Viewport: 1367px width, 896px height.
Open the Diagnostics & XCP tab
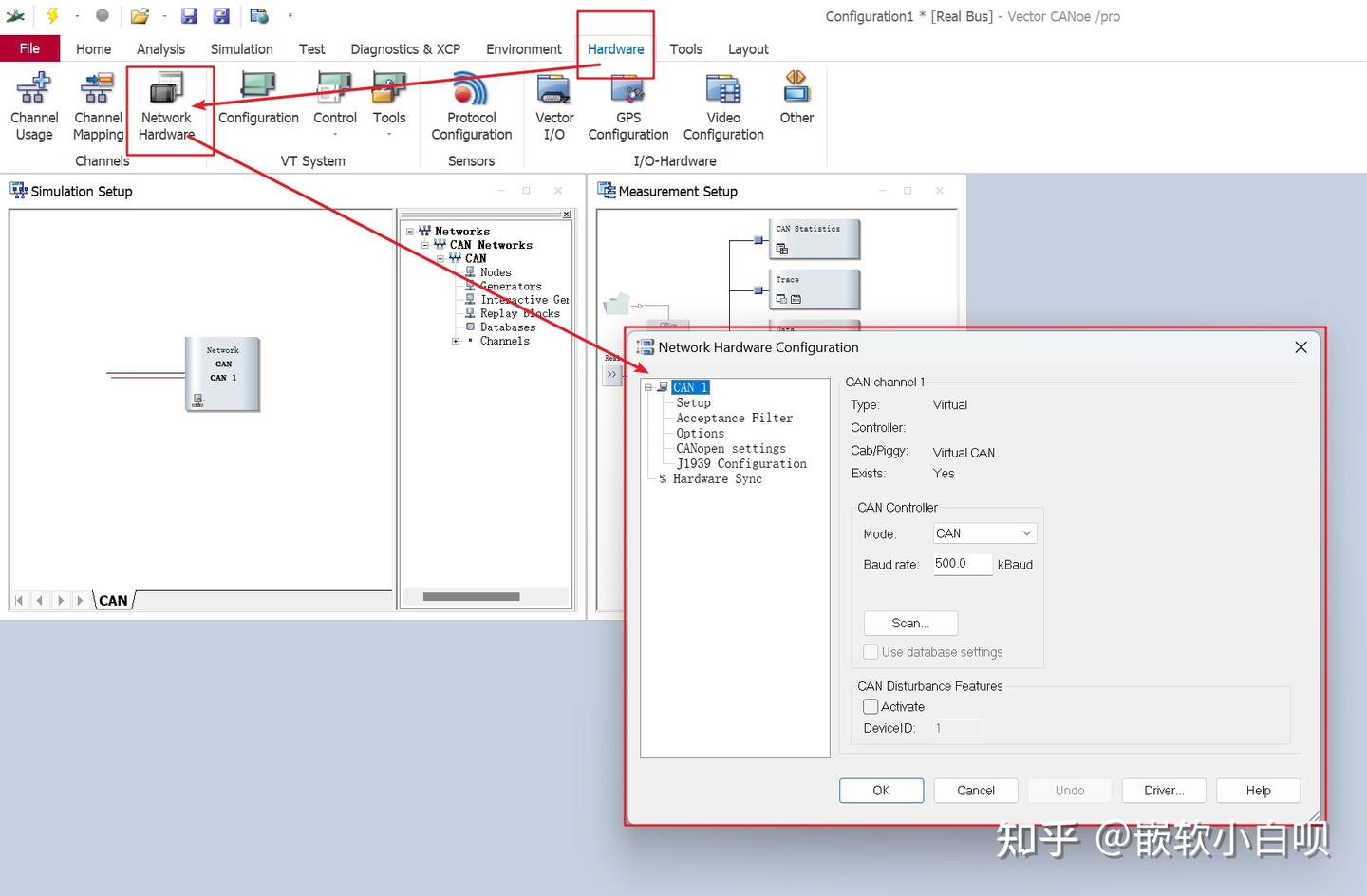click(x=405, y=49)
